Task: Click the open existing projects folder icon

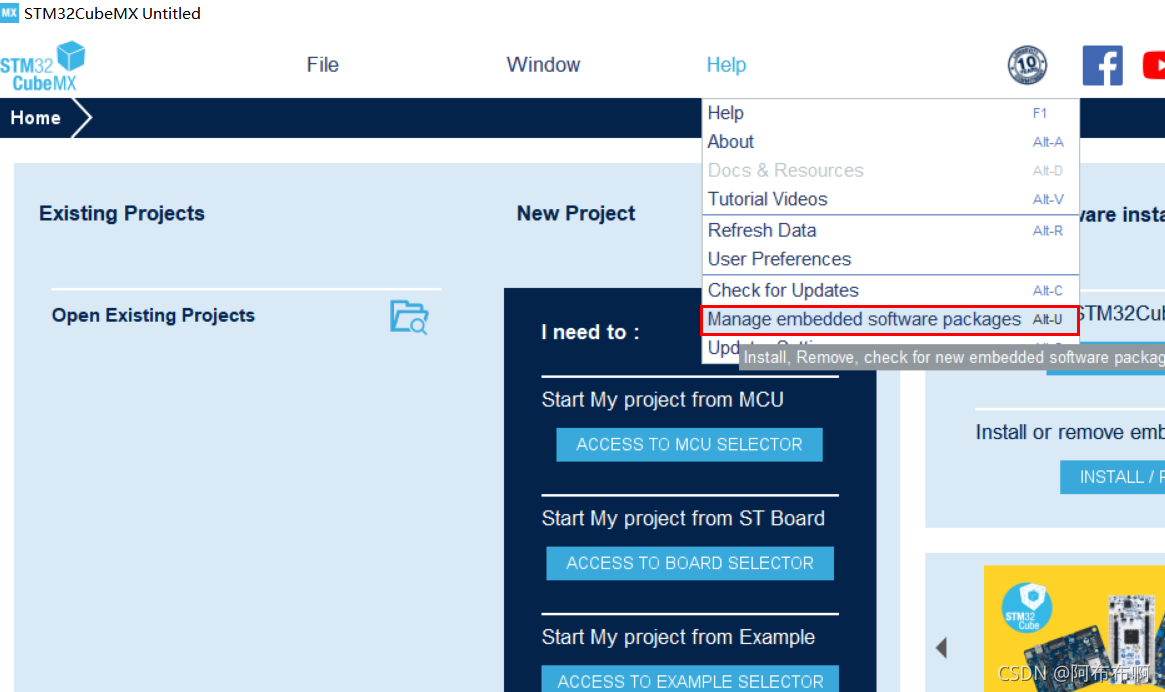Action: [409, 317]
